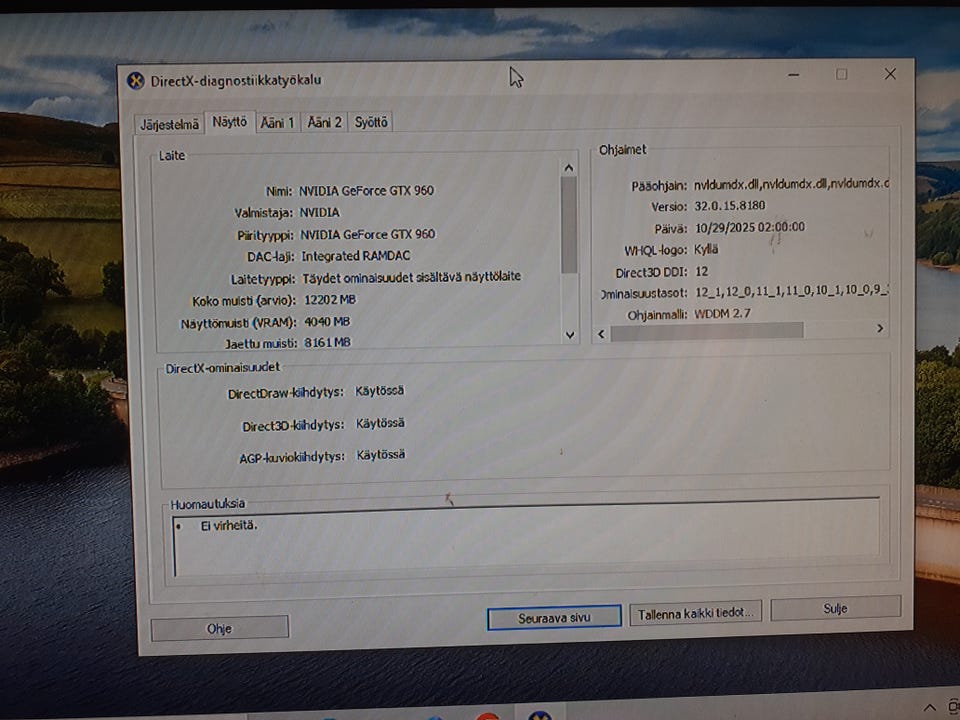Image resolution: width=960 pixels, height=720 pixels.
Task: Select driver version 32.0.15.8180
Action: tap(729, 206)
